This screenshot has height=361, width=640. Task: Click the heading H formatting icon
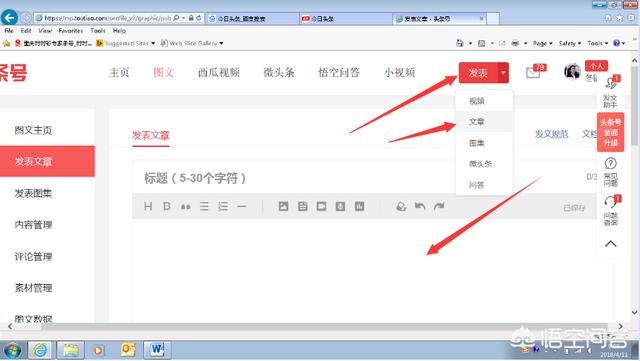click(148, 207)
